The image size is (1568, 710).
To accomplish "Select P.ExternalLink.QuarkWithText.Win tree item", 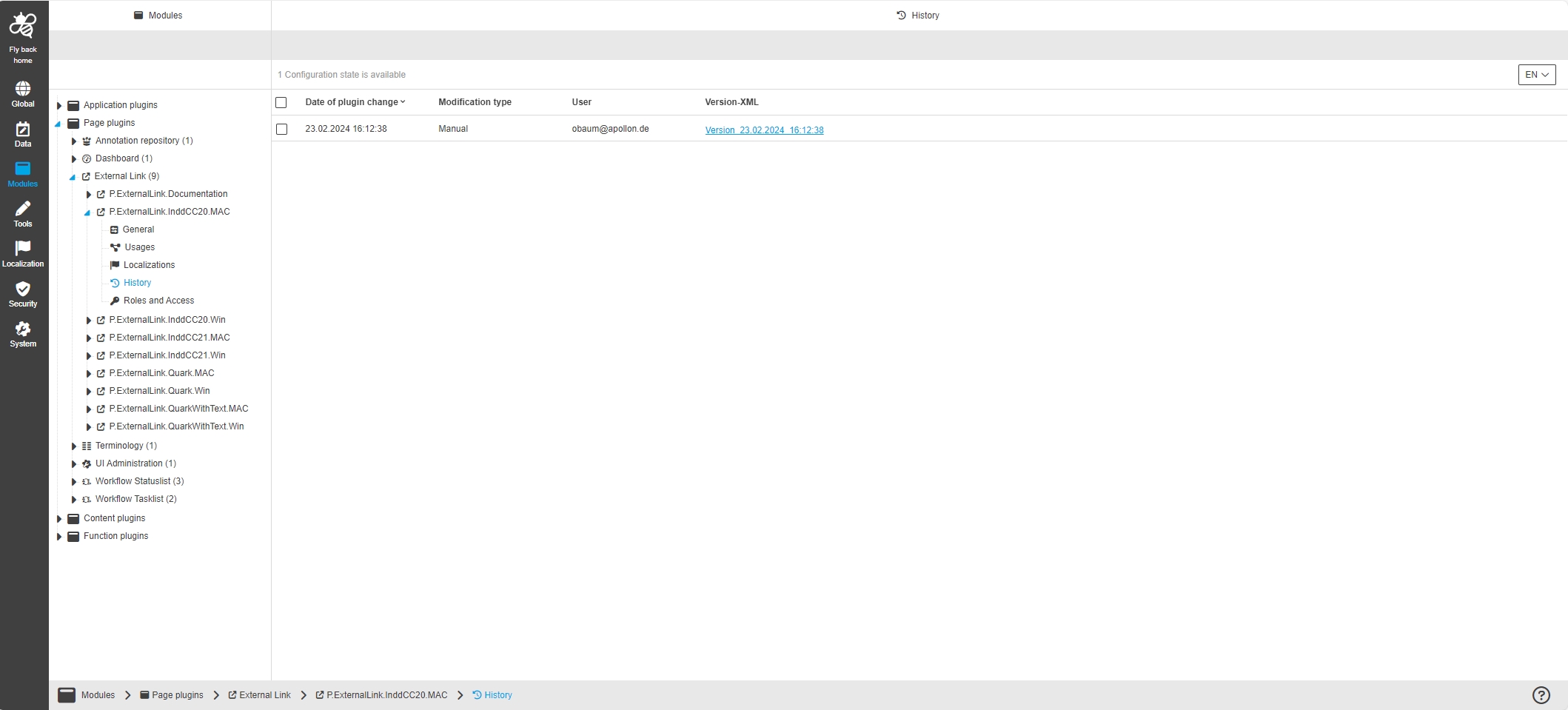I will coord(176,426).
